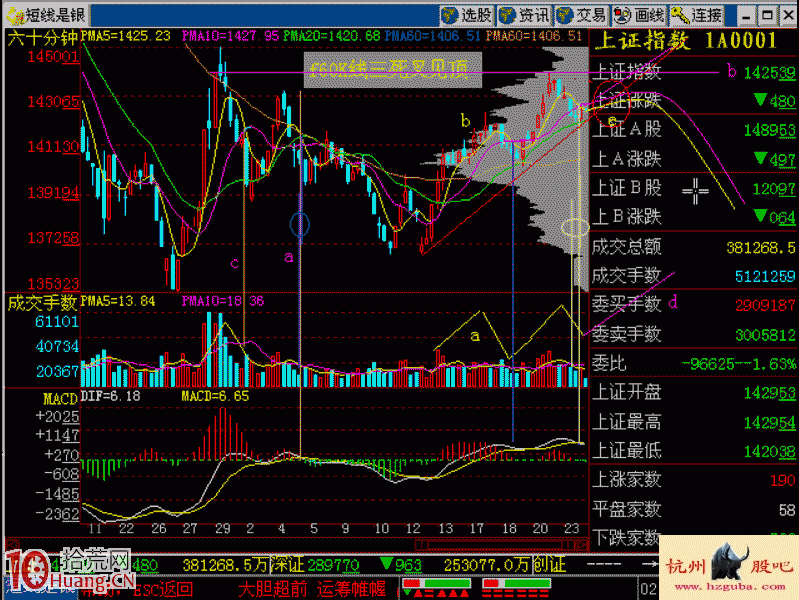Viewport: 799px width, 600px height.
Task: Click the 连接 connect key button
Action: coord(697,15)
